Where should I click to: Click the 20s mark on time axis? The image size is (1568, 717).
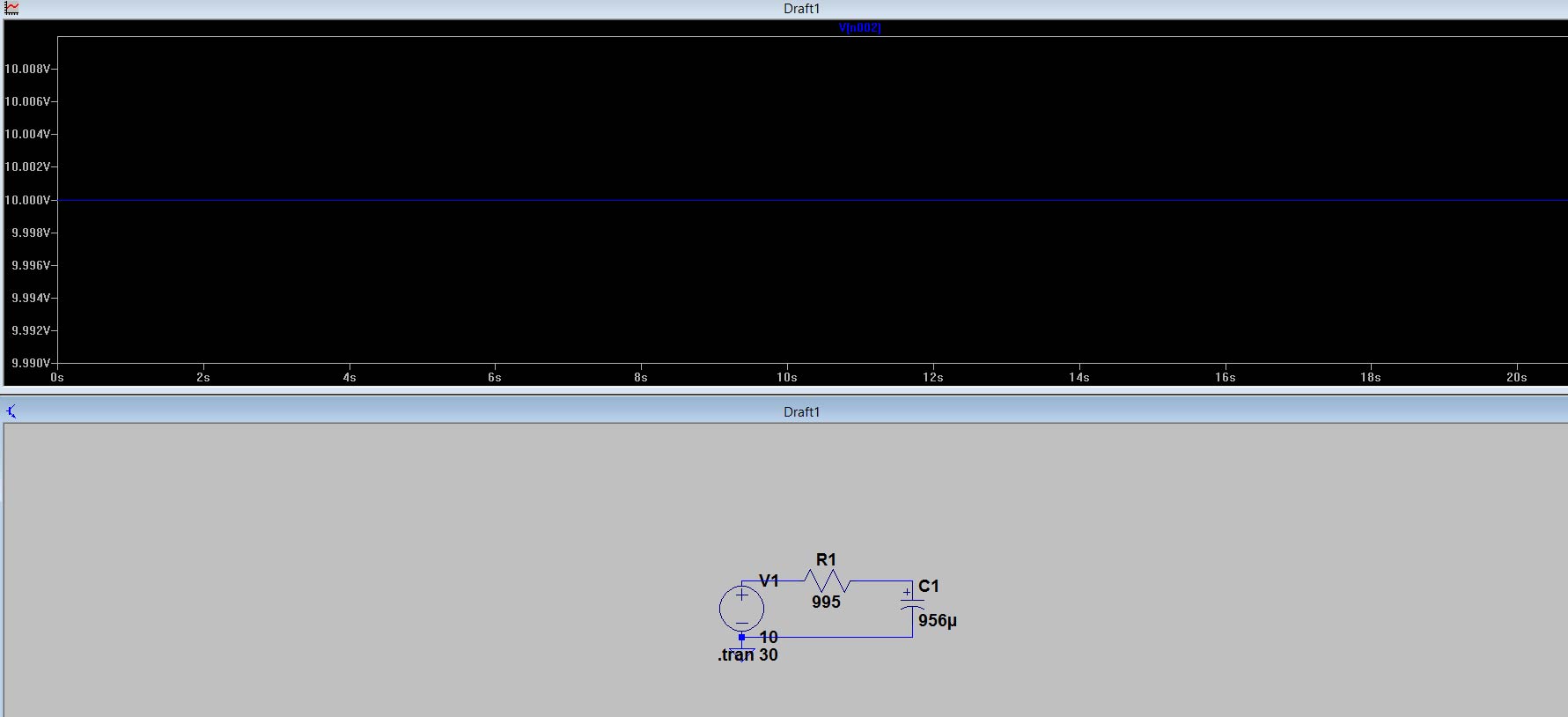pos(1516,377)
